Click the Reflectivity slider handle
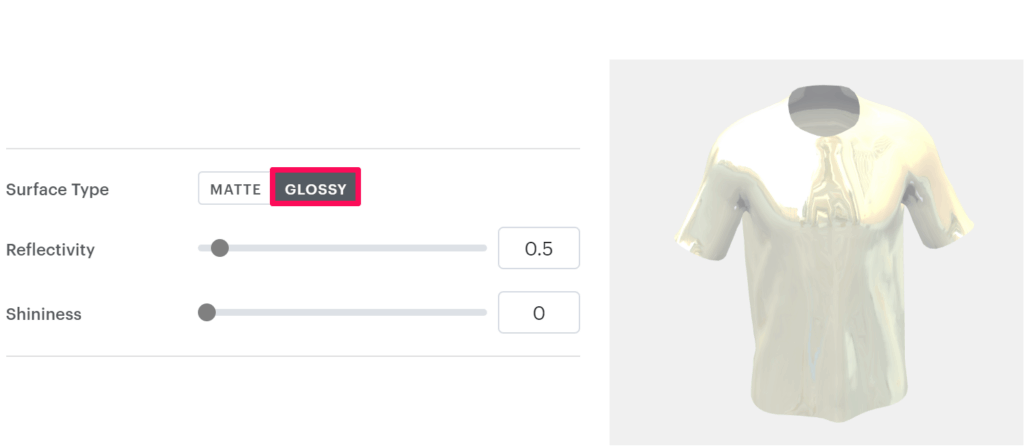 (220, 248)
